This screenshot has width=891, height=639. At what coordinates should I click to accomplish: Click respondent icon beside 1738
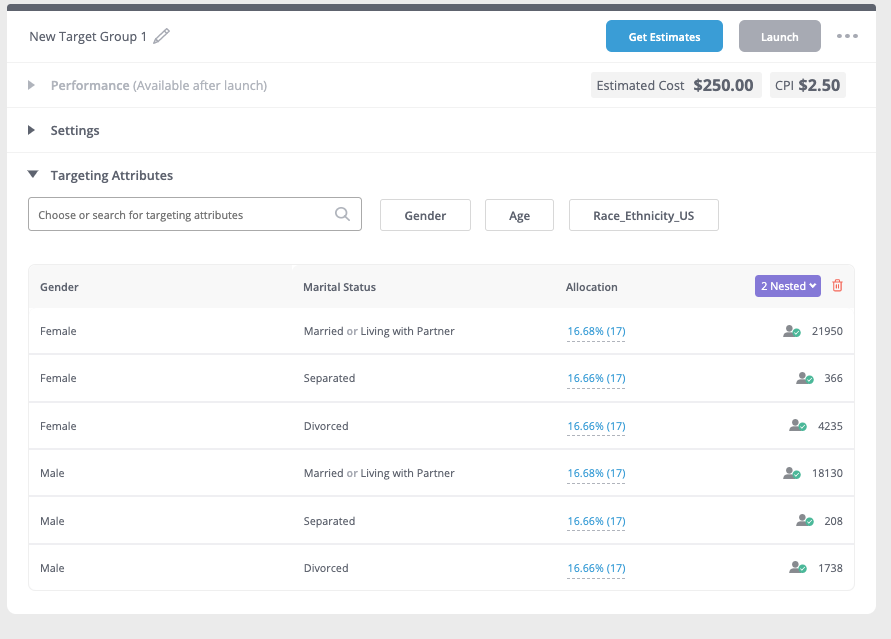[x=798, y=567]
